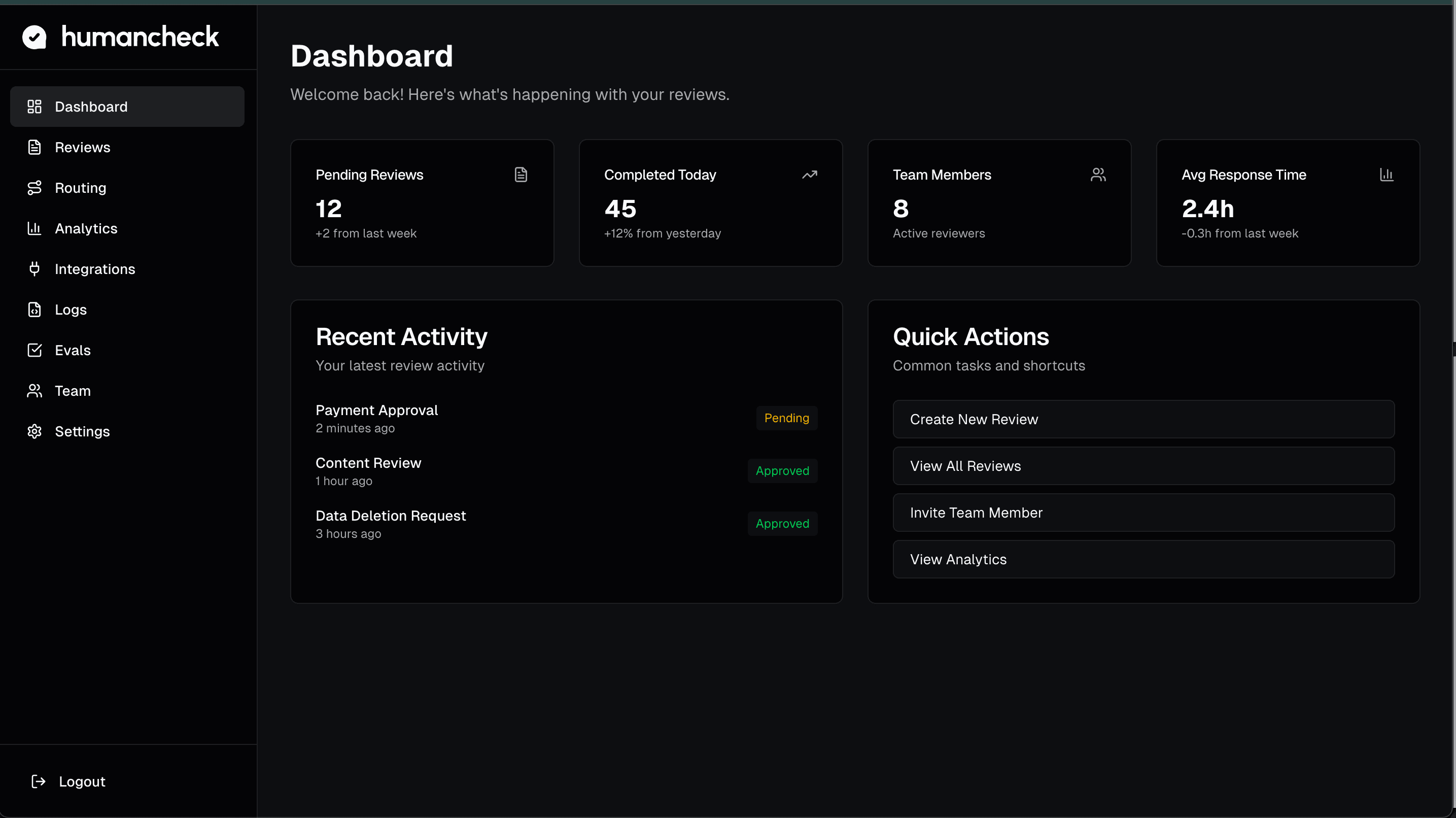Select the Integrations plug icon
1456x818 pixels.
(x=34, y=268)
